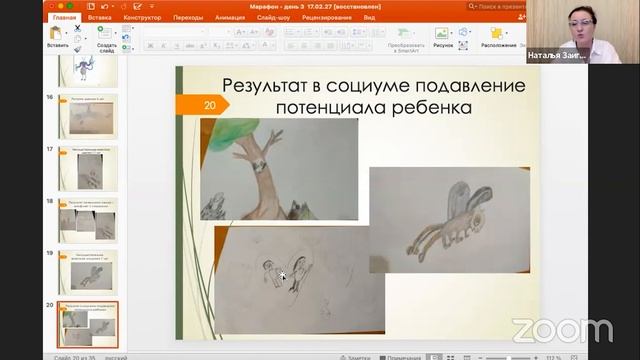Image resolution: width=640 pixels, height=360 pixels.
Task: Toggle Примечания comments pane
Action: tap(400, 358)
